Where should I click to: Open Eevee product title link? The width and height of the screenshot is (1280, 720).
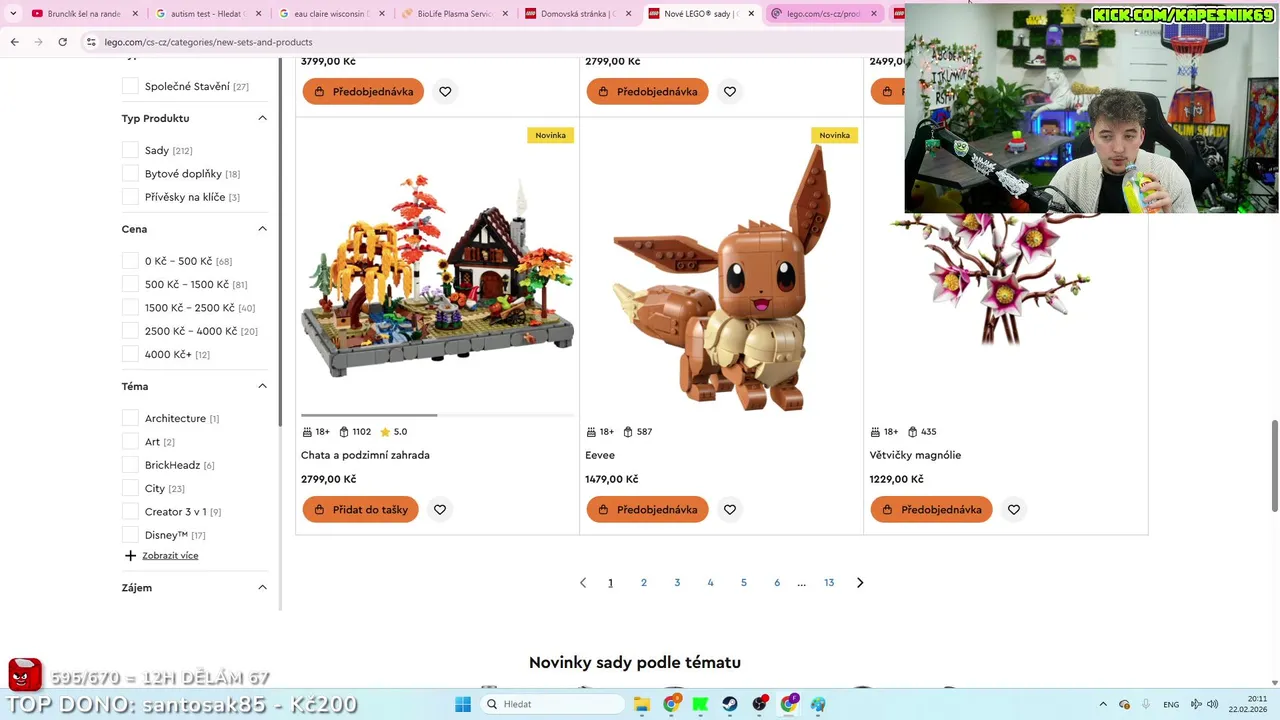click(600, 455)
